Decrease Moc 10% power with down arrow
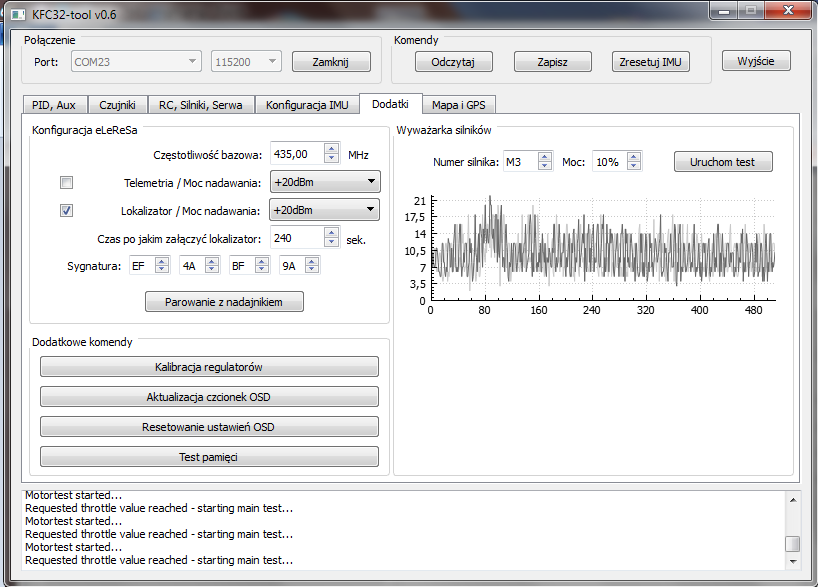This screenshot has width=818, height=587. pos(633,166)
